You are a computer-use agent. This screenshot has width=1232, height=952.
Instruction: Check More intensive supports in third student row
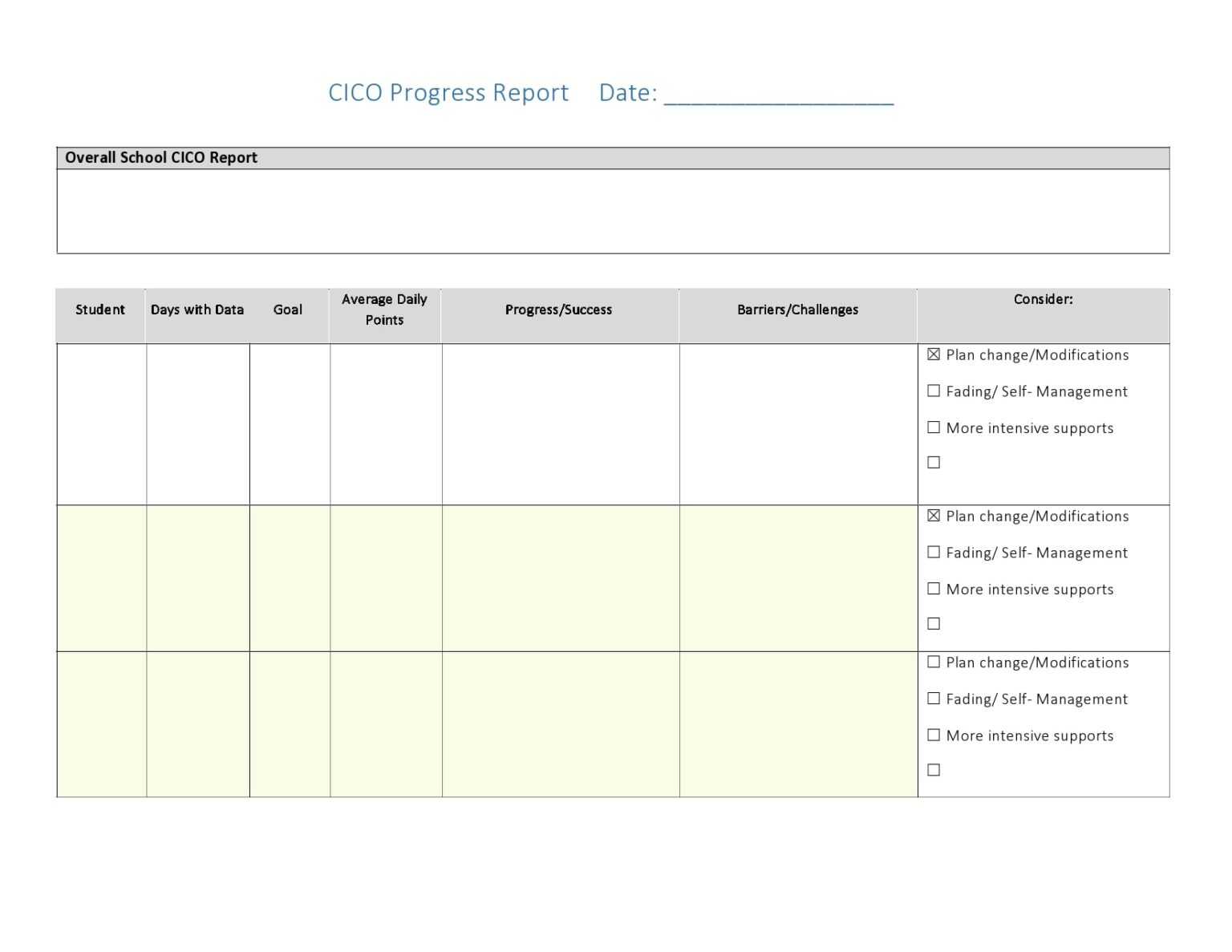tap(934, 735)
